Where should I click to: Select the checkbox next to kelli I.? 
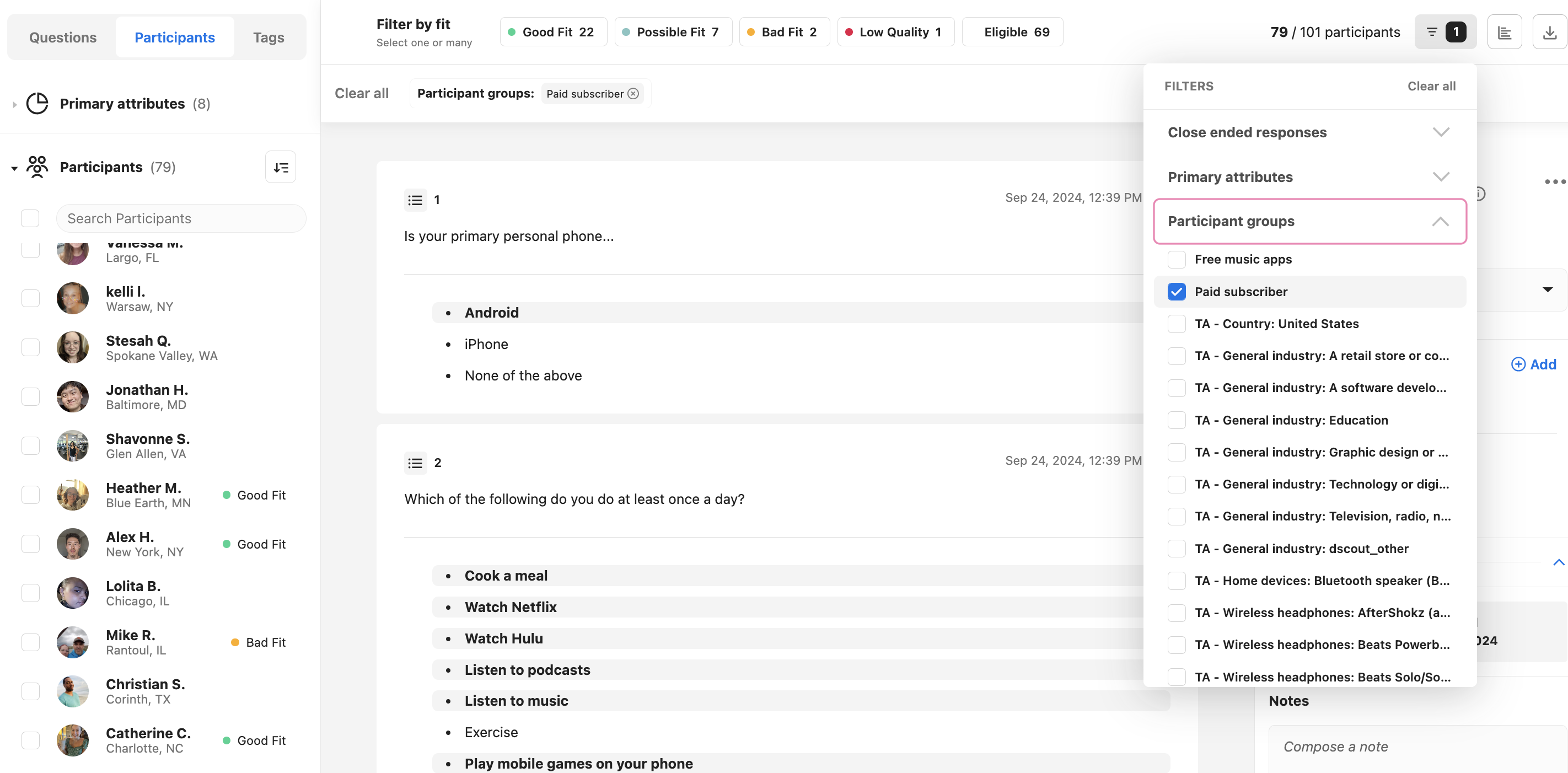30,298
